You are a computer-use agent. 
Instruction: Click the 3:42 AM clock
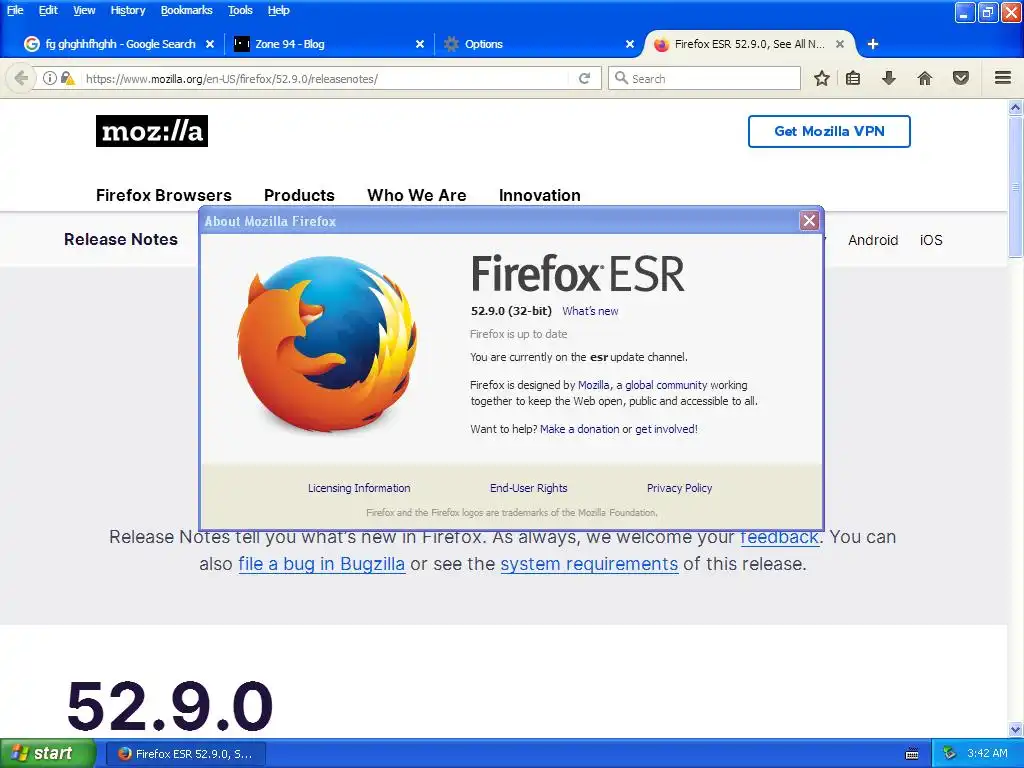(987, 753)
